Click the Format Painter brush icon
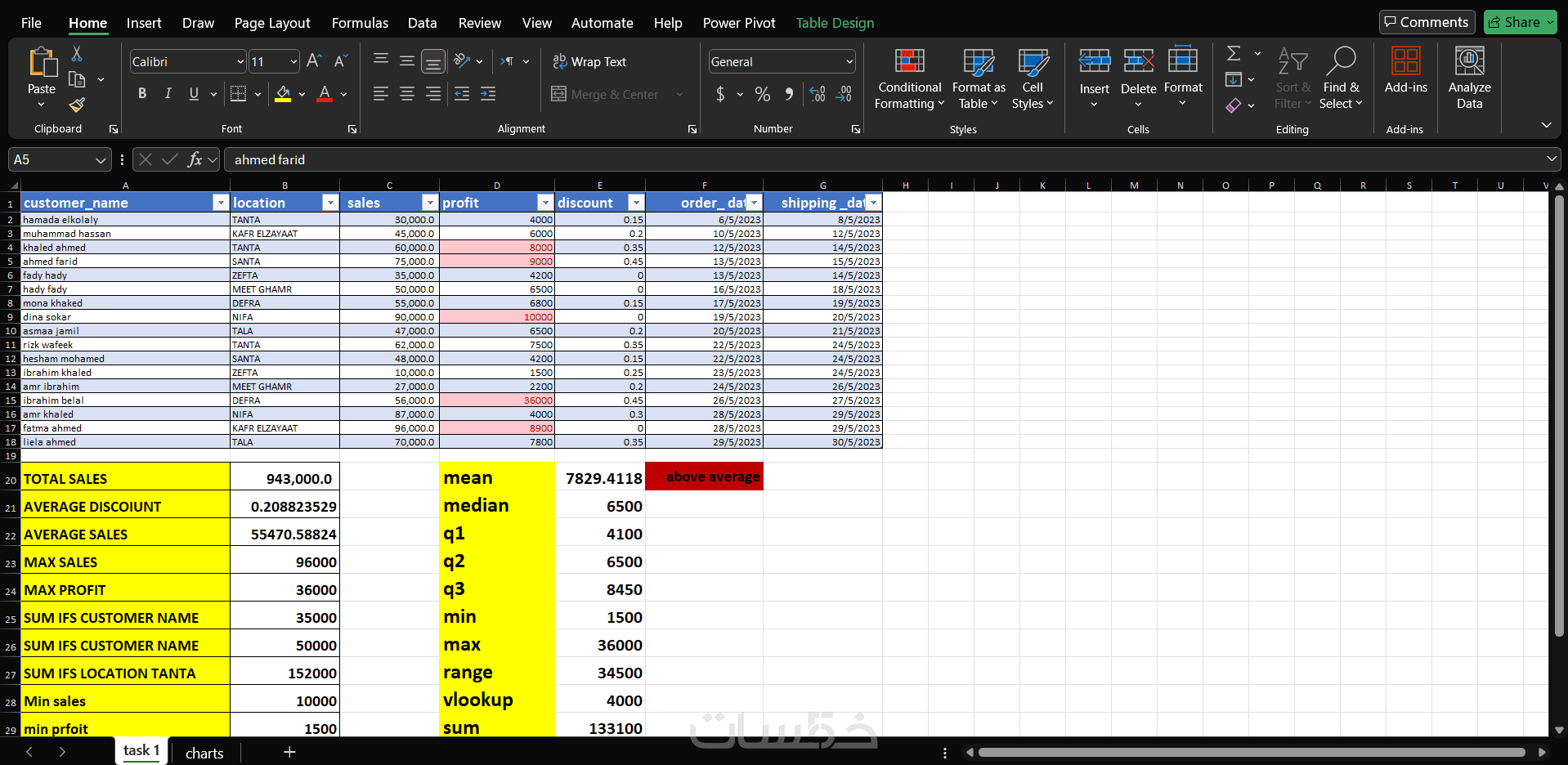 [x=77, y=105]
